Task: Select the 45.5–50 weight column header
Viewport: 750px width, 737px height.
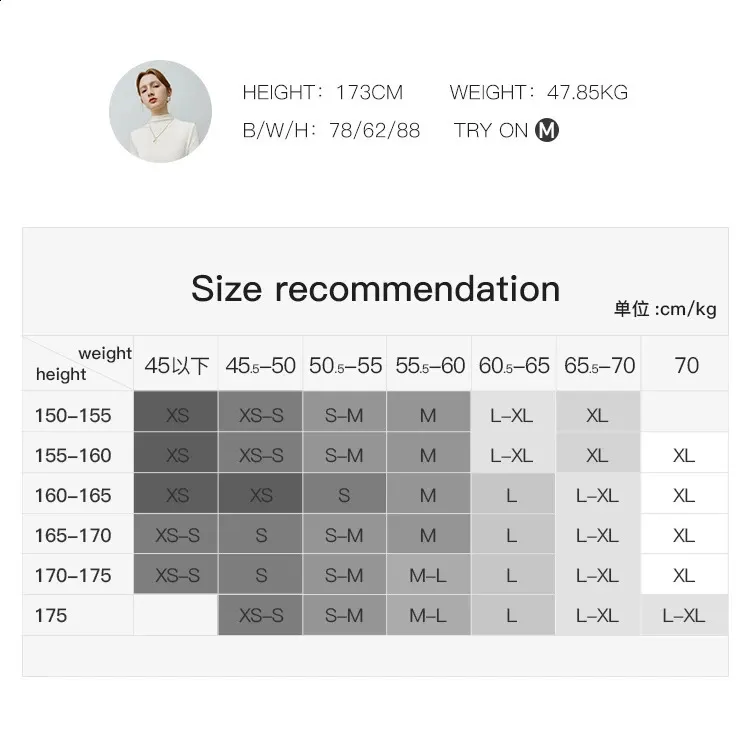Action: coord(261,365)
